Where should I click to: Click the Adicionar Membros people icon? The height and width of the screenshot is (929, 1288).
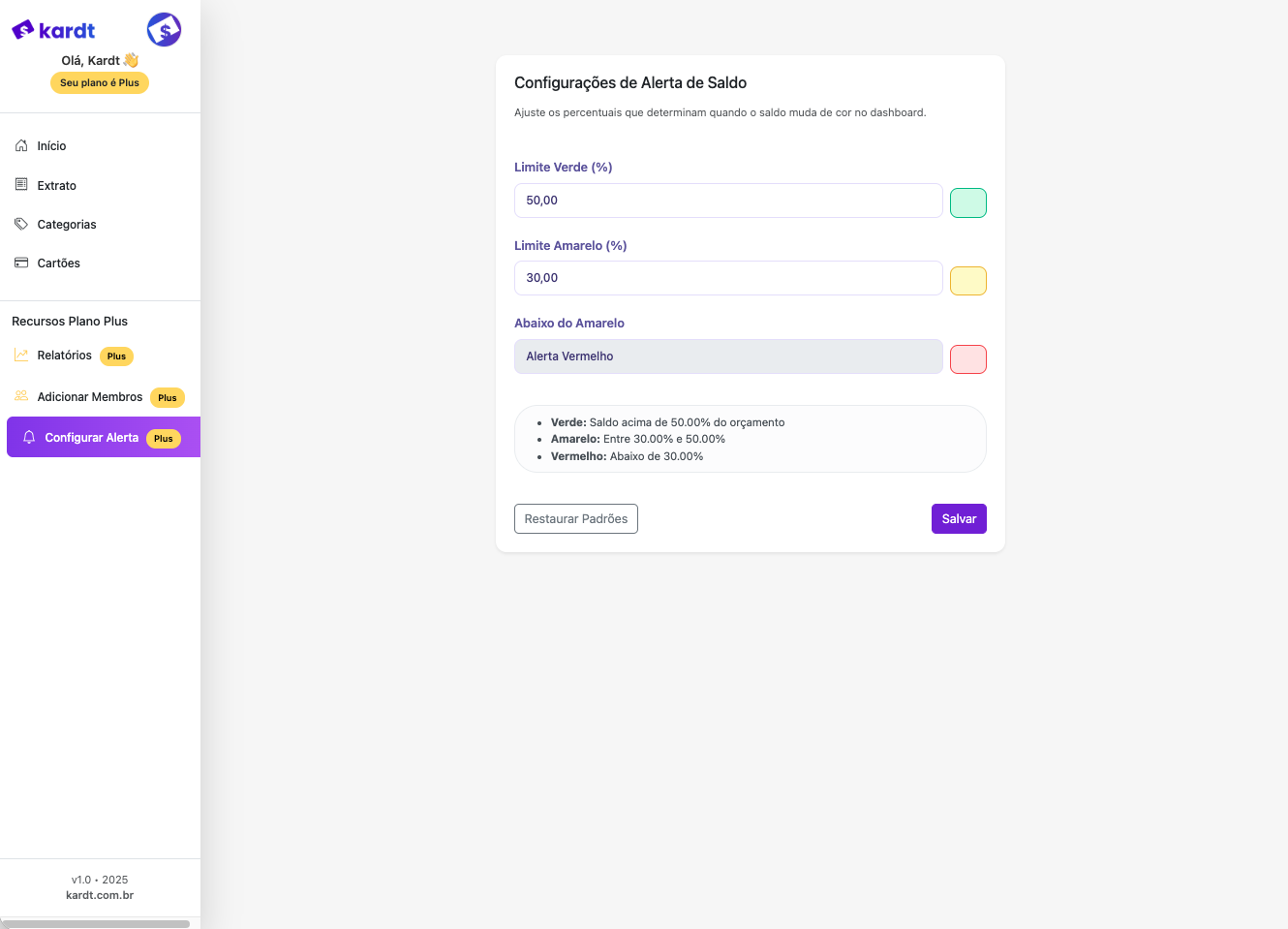[x=21, y=396]
